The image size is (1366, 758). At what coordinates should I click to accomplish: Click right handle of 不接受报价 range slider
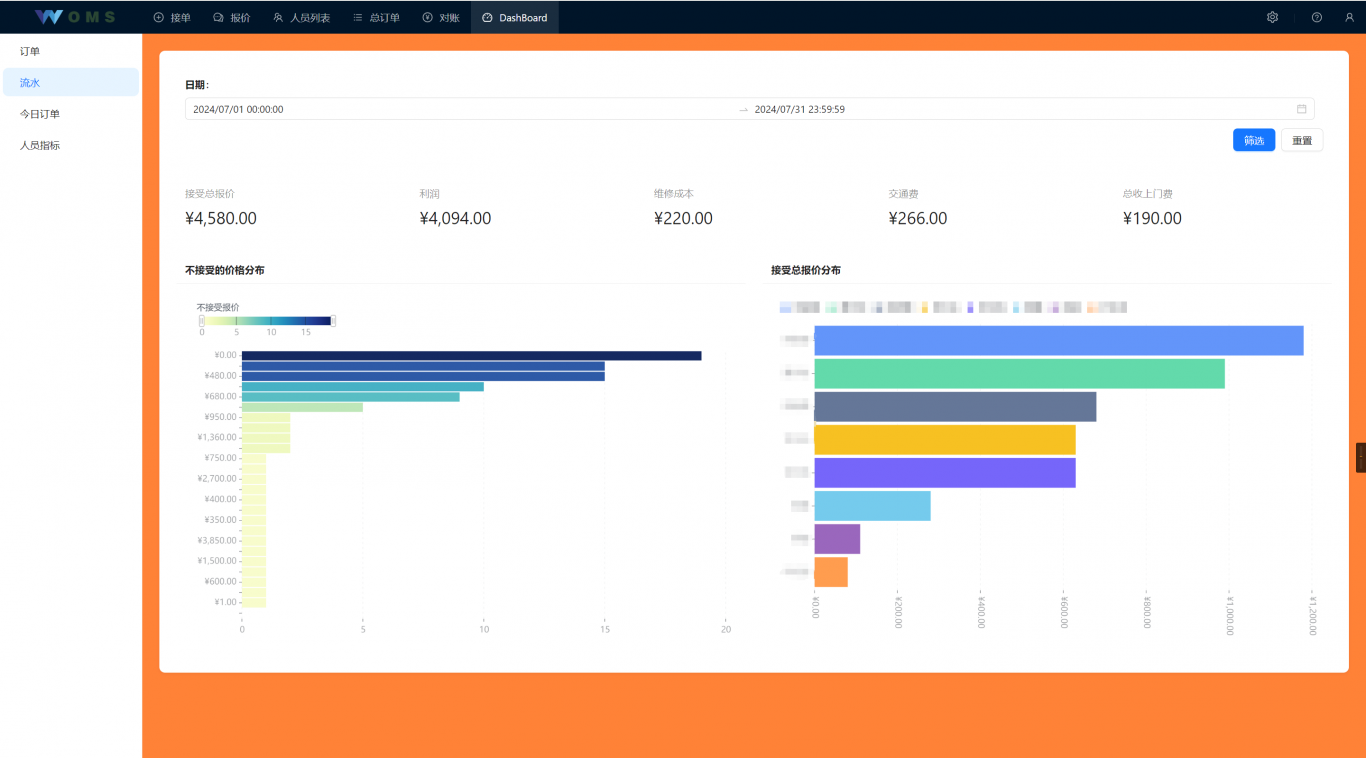pos(333,320)
